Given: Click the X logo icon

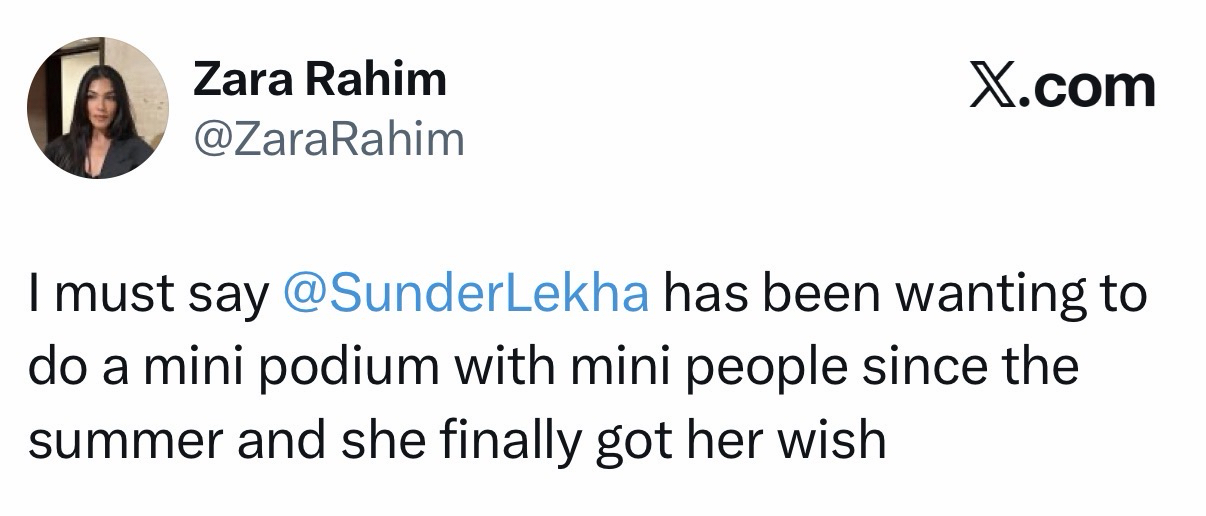Looking at the screenshot, I should point(998,87).
